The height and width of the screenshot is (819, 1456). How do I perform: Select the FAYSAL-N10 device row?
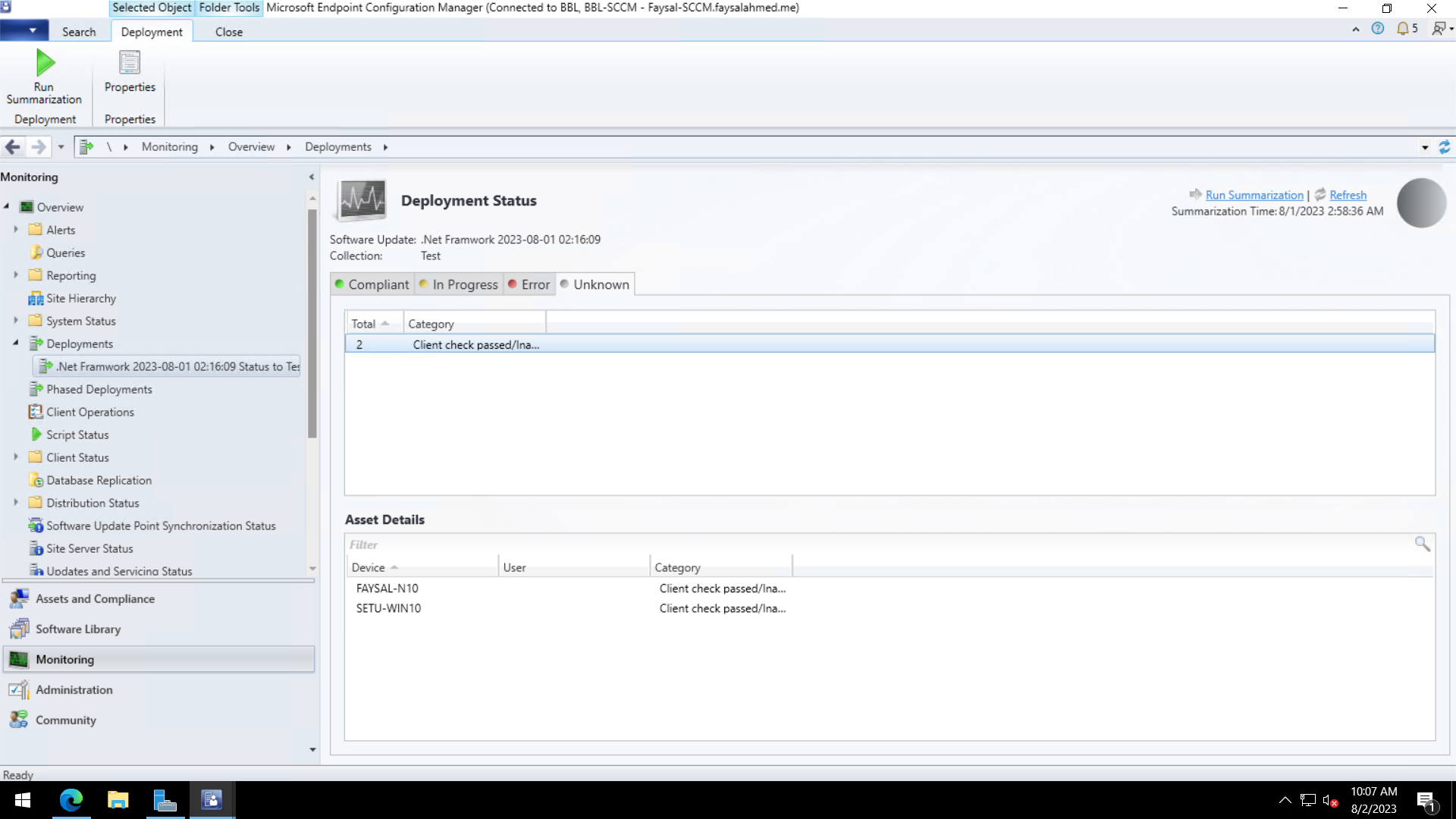[889, 588]
